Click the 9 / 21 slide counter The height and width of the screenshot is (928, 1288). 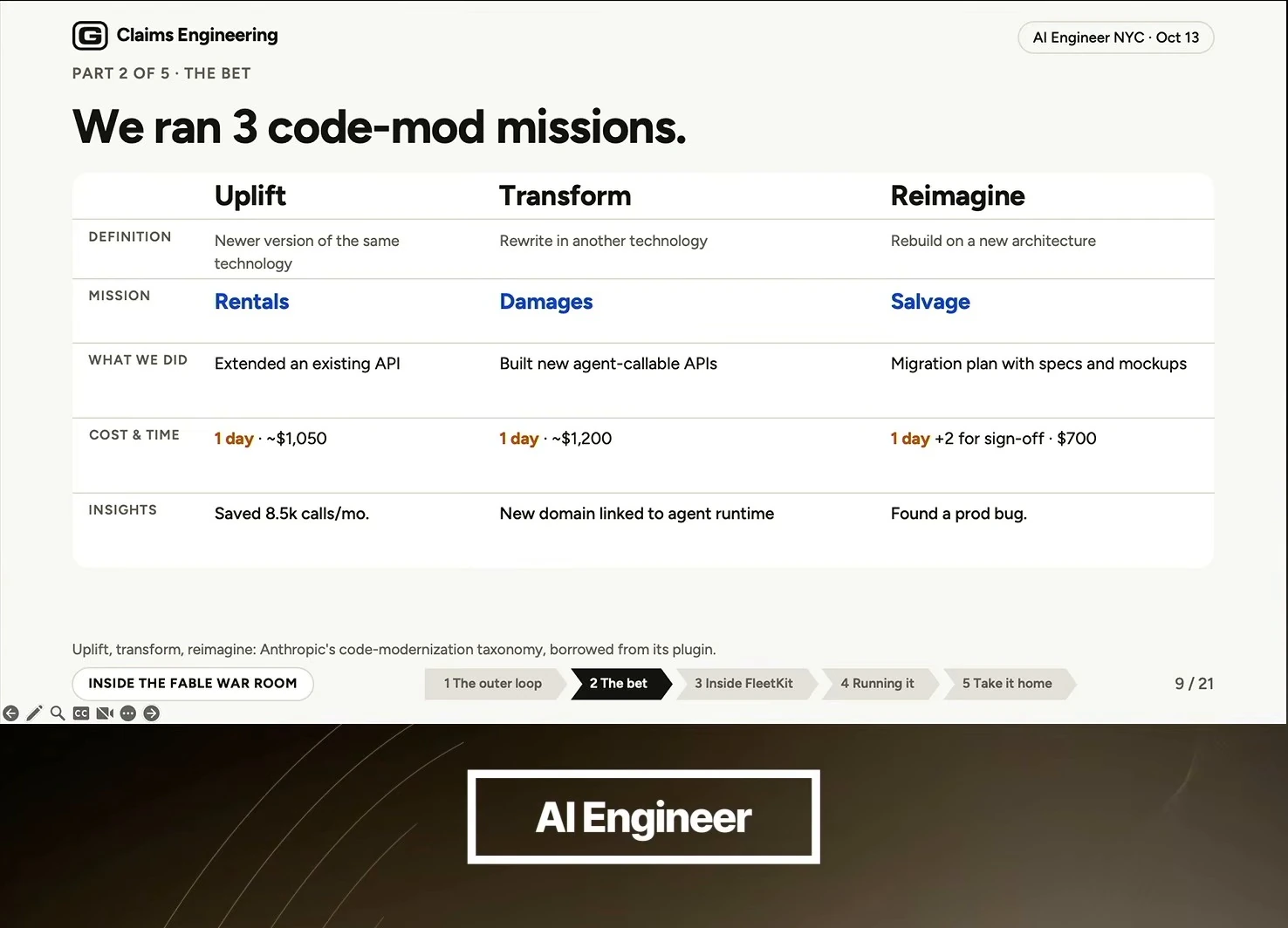pyautogui.click(x=1194, y=684)
